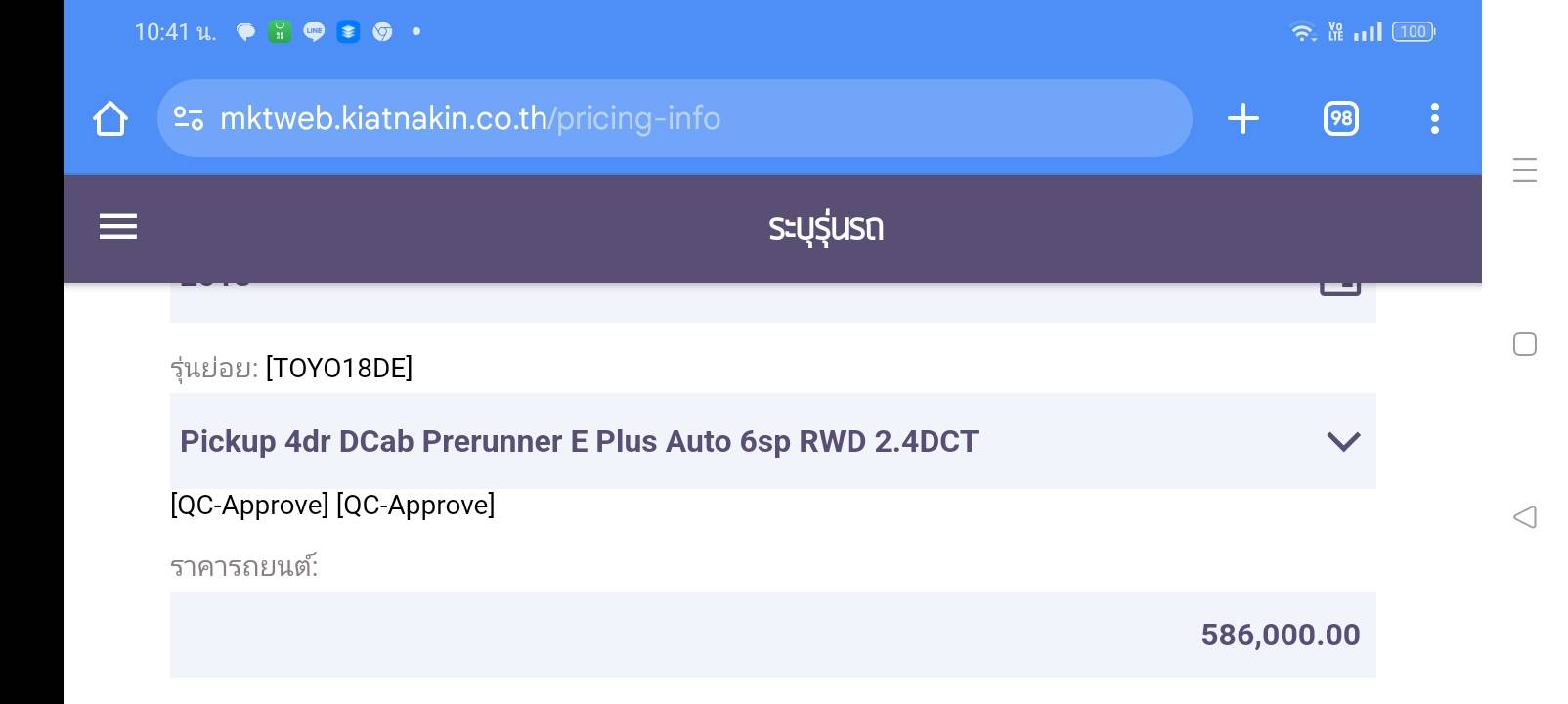The image size is (1568, 704).
Task: Expand sub-model list via chevron arrow
Action: point(1343,442)
